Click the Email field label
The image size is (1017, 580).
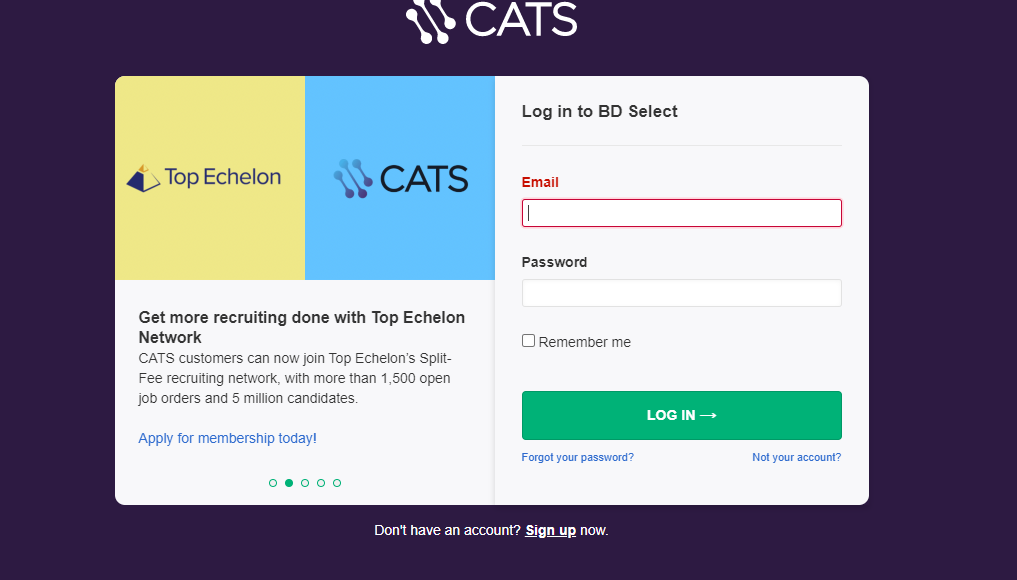tap(540, 182)
